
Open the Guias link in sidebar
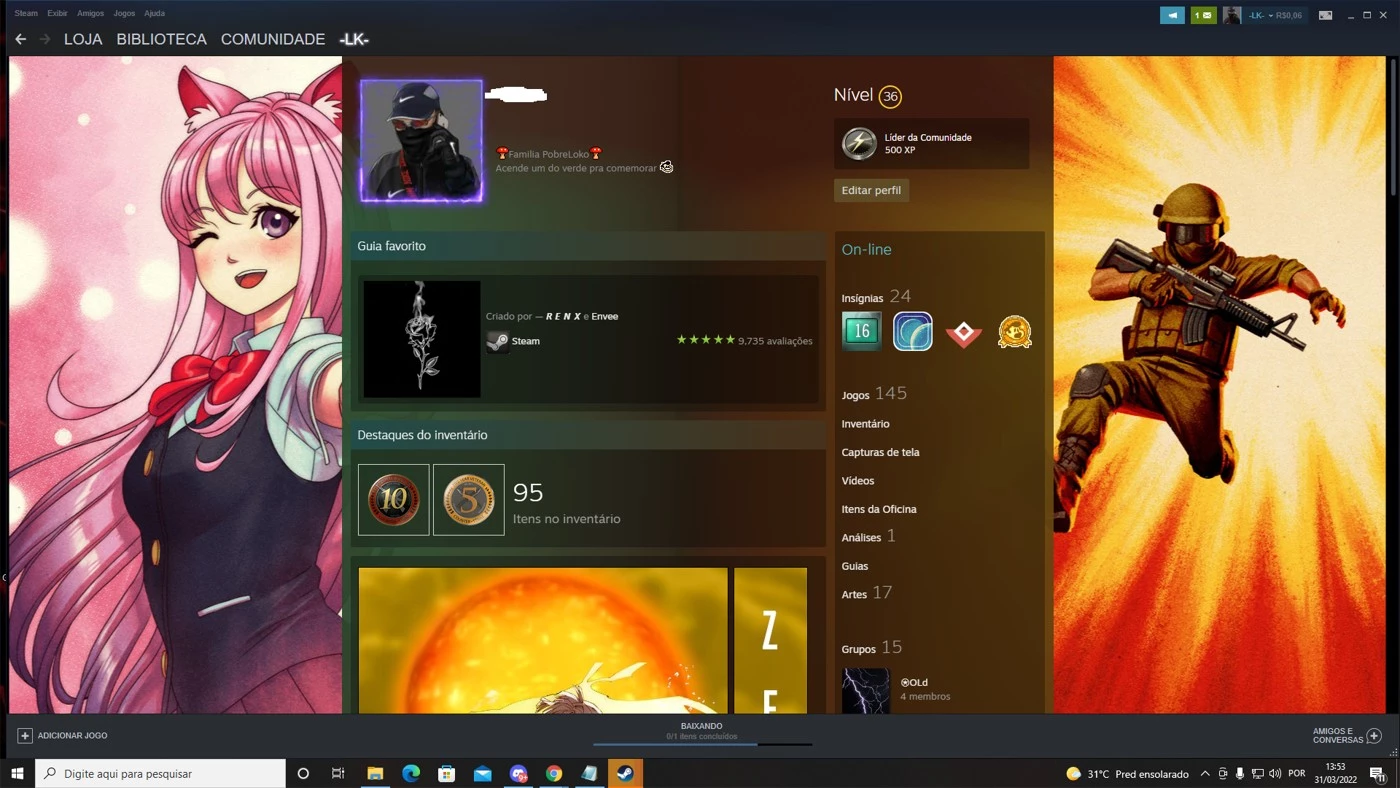click(855, 566)
